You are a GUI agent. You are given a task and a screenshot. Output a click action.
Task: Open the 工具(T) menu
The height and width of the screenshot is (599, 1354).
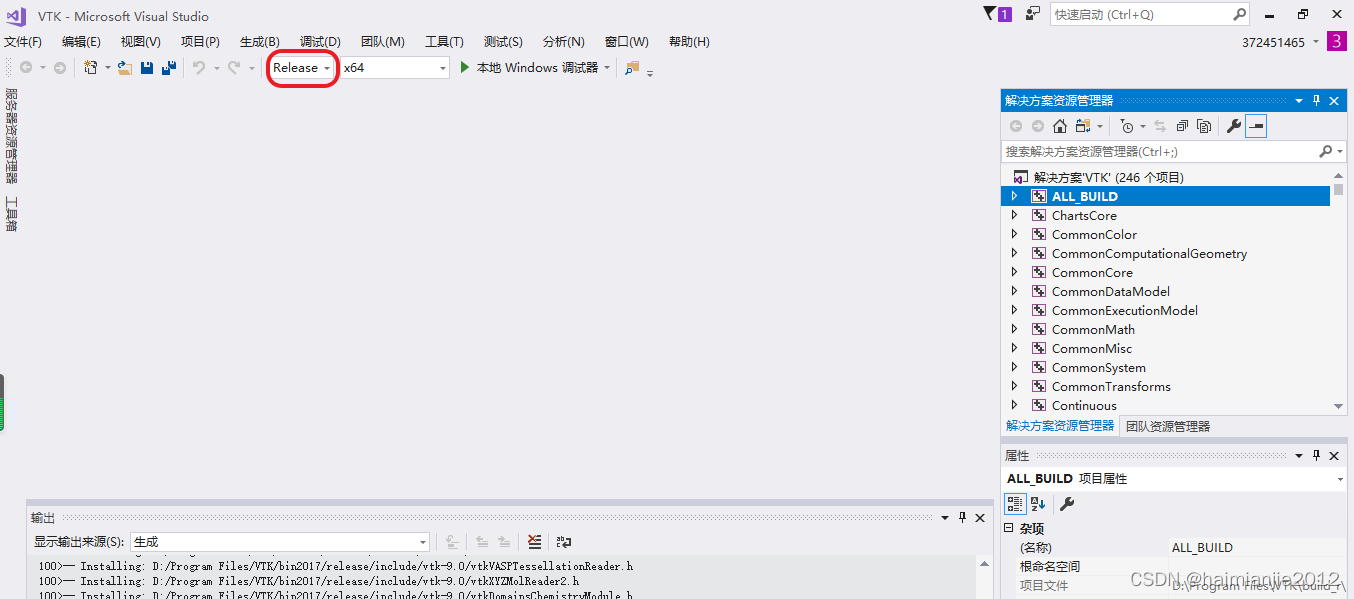click(x=444, y=42)
